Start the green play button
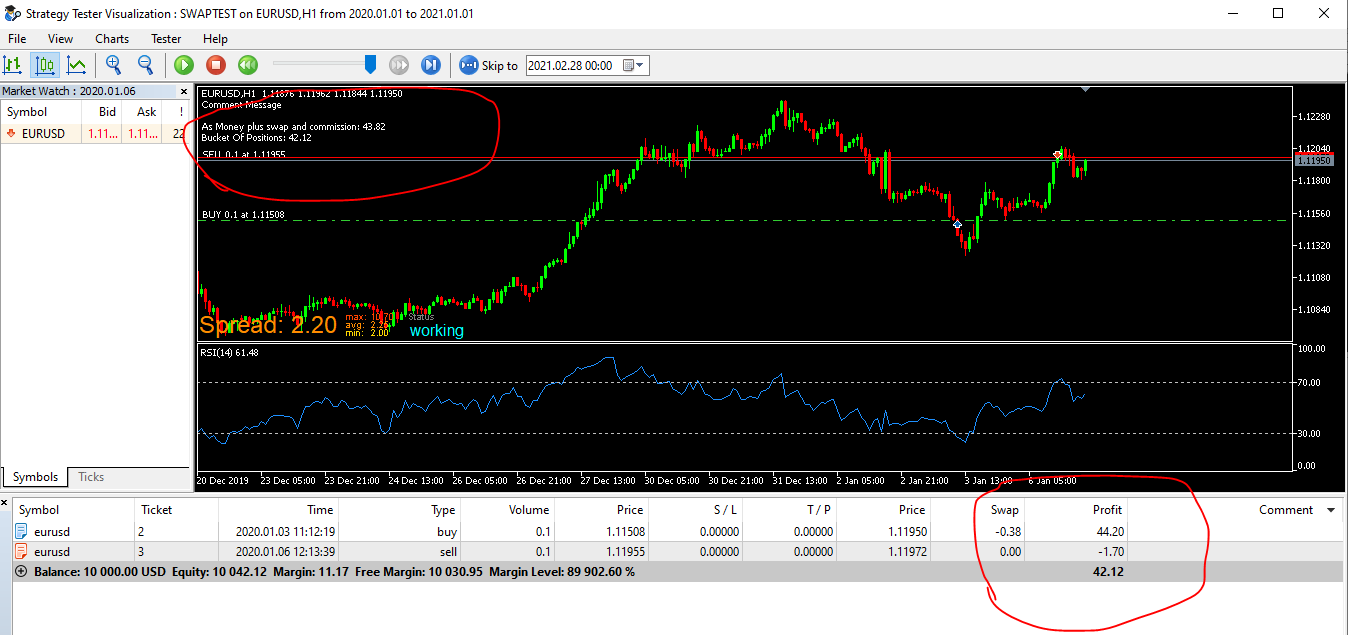The width and height of the screenshot is (1348, 635). [184, 65]
